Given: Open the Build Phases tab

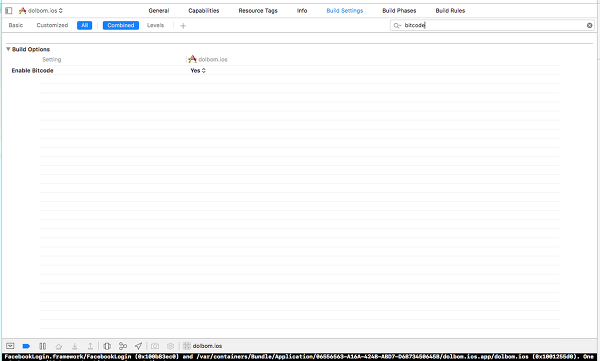Looking at the screenshot, I should point(399,11).
